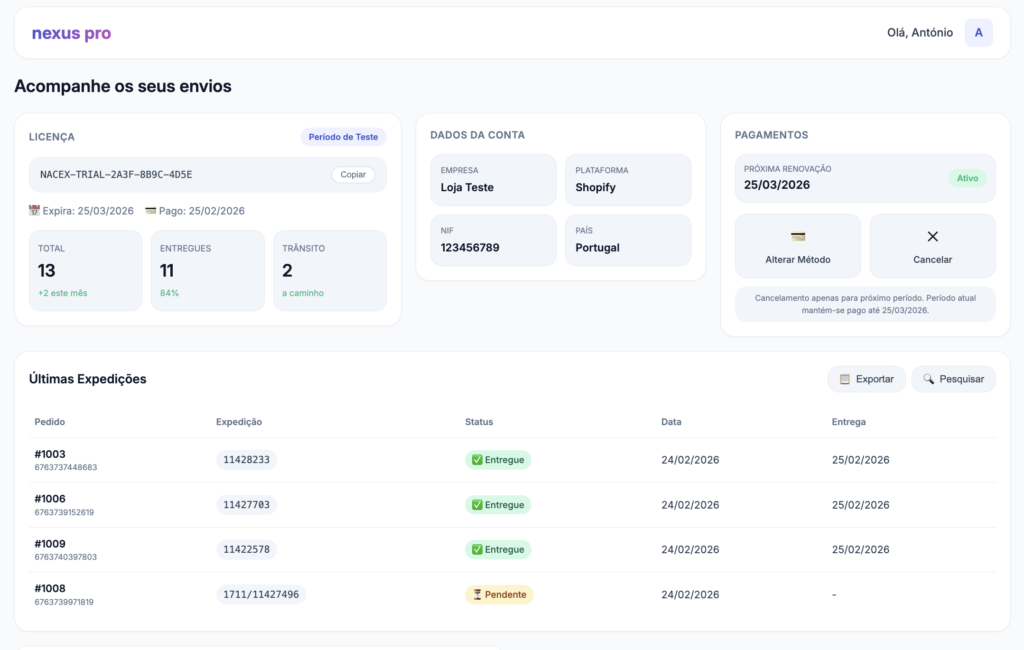Select expedition number 11427703
This screenshot has height=650, width=1024.
[246, 505]
